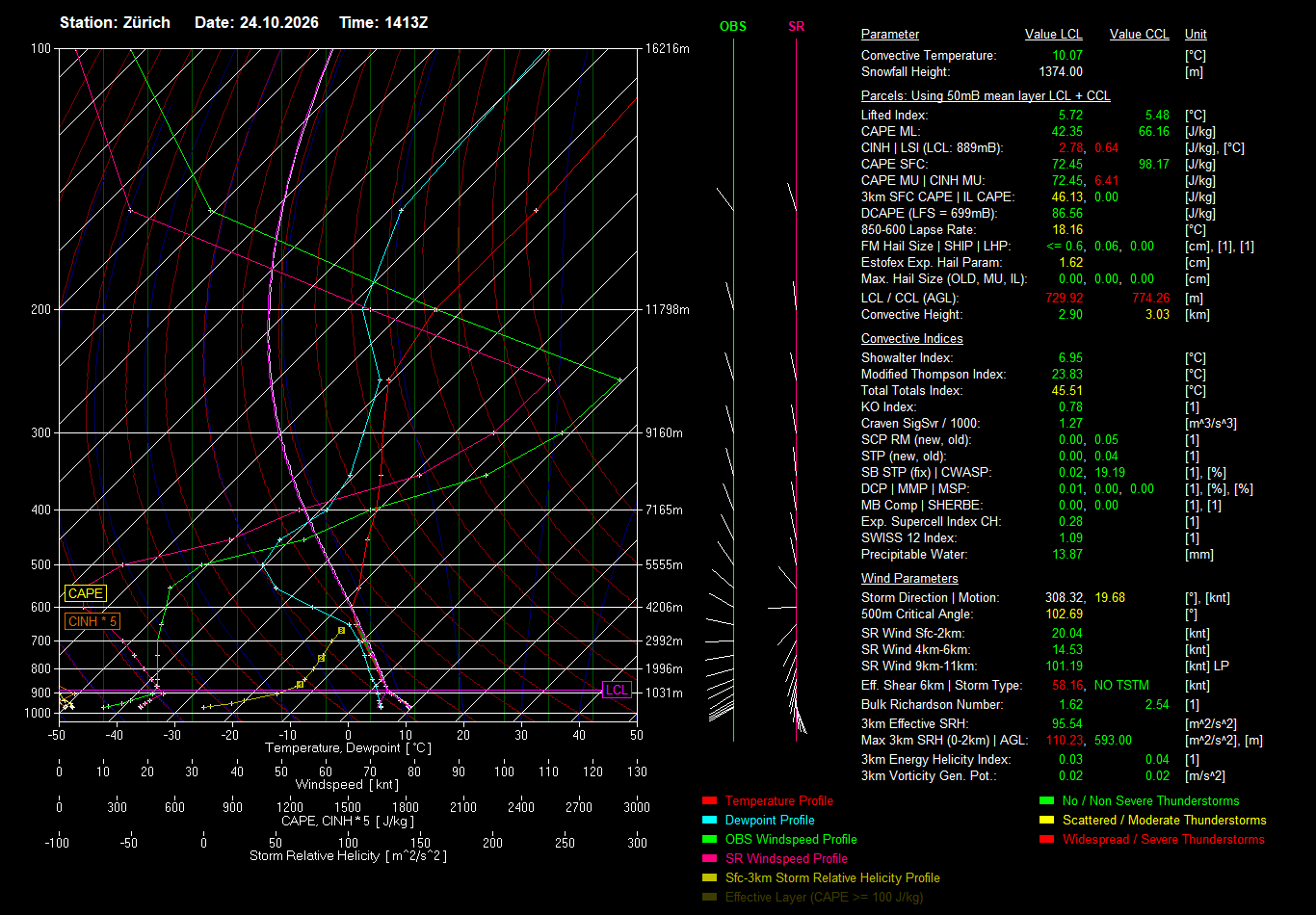Click the yellow Scattered / Moderate Thunderstorms swatch

click(x=1046, y=820)
